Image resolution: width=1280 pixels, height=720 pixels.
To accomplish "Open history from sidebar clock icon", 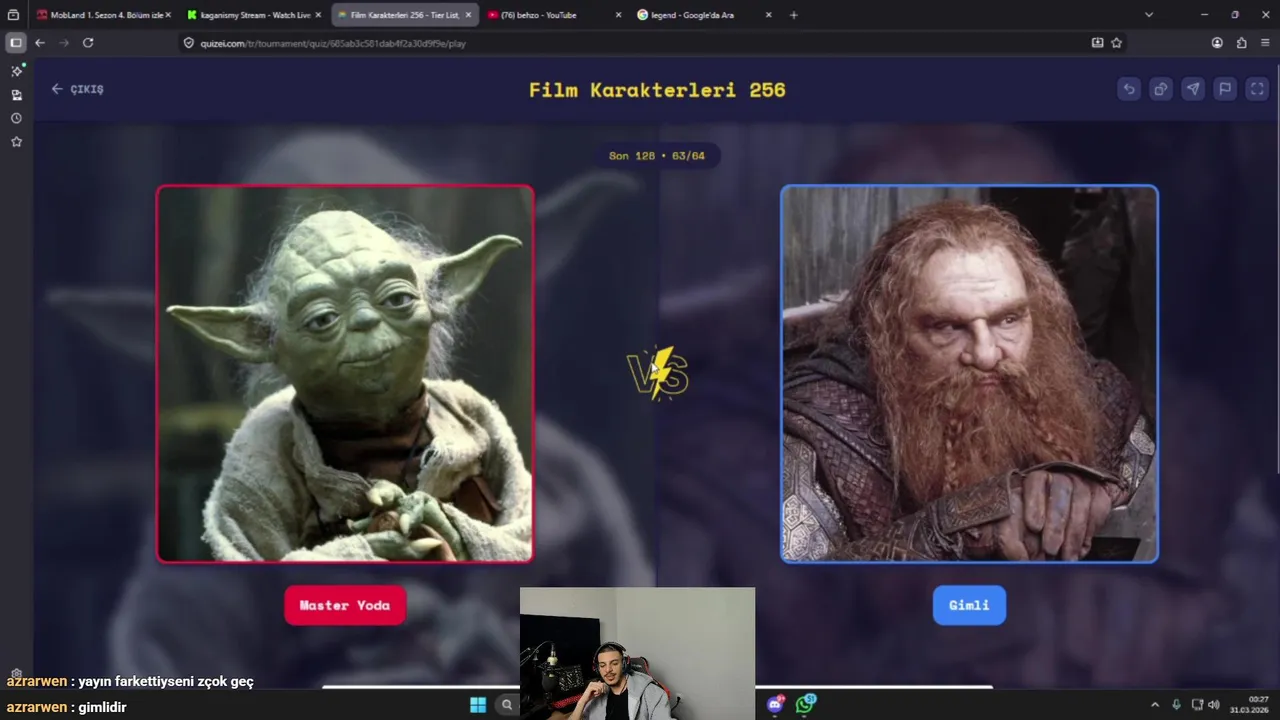I will click(x=16, y=118).
